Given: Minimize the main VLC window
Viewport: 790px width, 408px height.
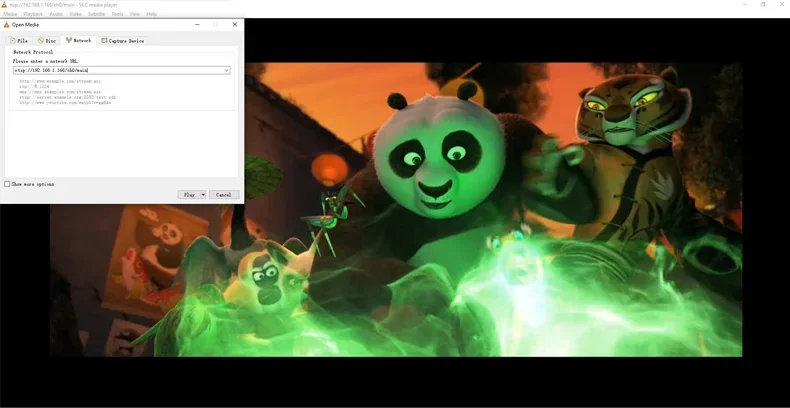Looking at the screenshot, I should click(744, 5).
